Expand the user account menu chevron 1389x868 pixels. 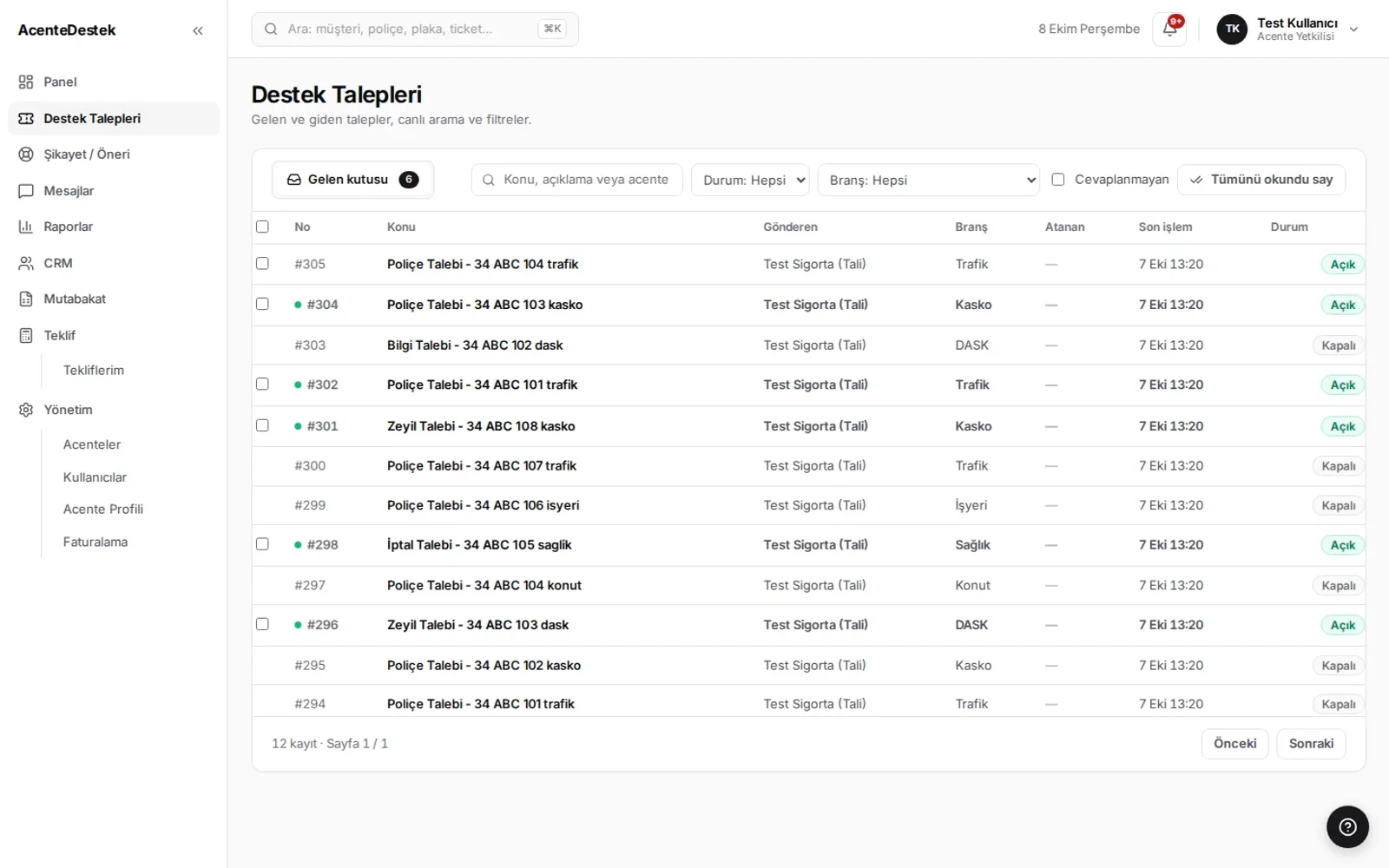pos(1353,30)
